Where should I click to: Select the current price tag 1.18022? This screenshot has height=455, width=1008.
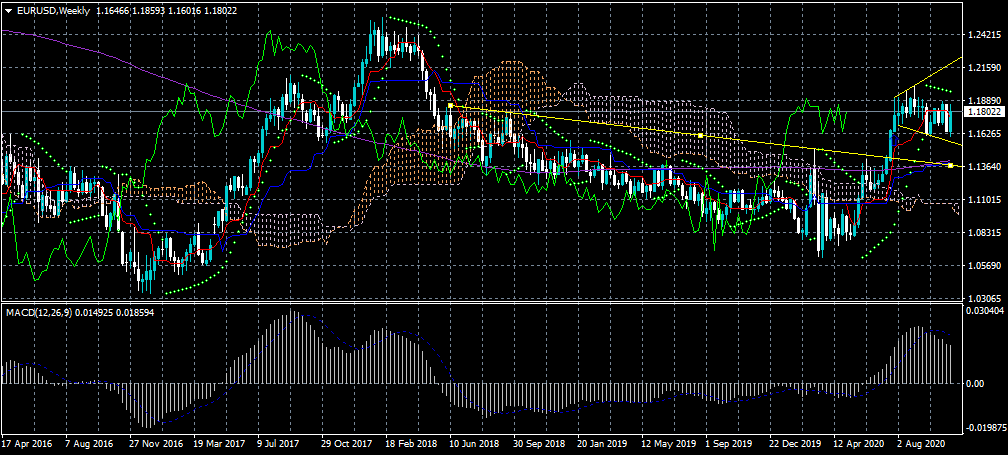point(983,113)
